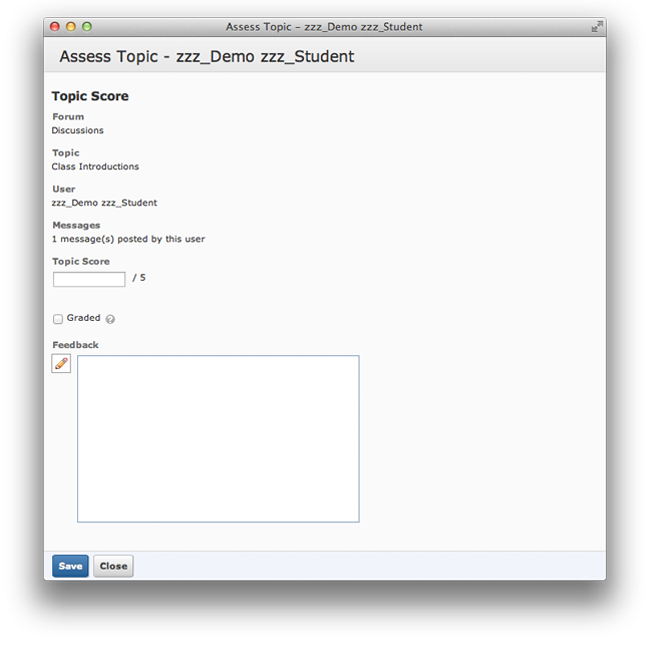Click the window title bar text
The height and width of the screenshot is (667, 650).
click(x=324, y=27)
